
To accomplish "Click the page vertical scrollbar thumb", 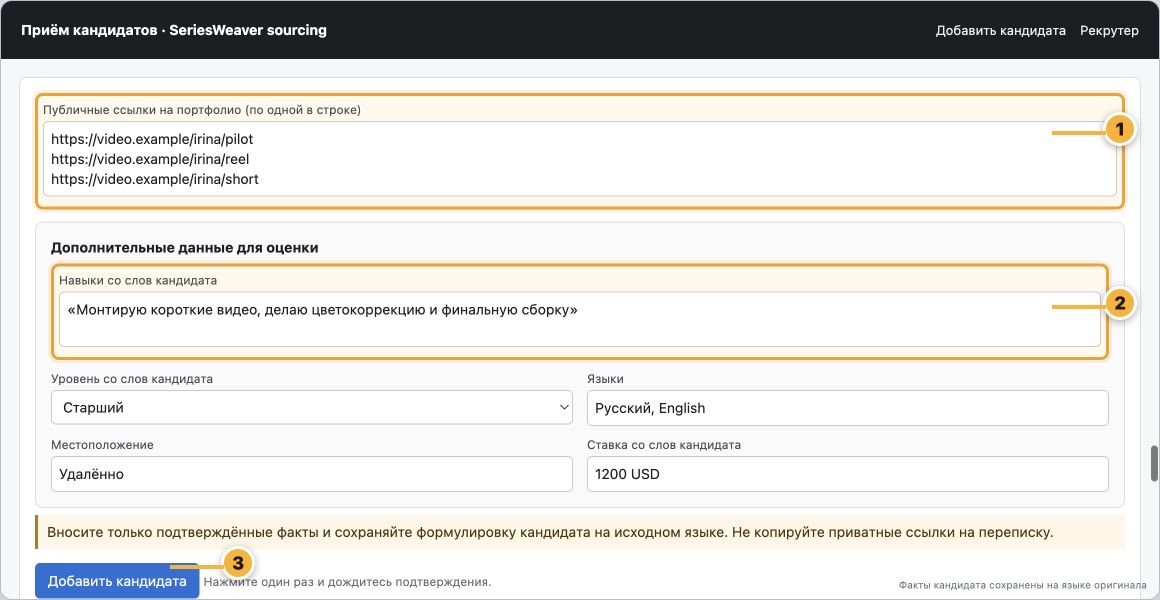I will 1153,463.
